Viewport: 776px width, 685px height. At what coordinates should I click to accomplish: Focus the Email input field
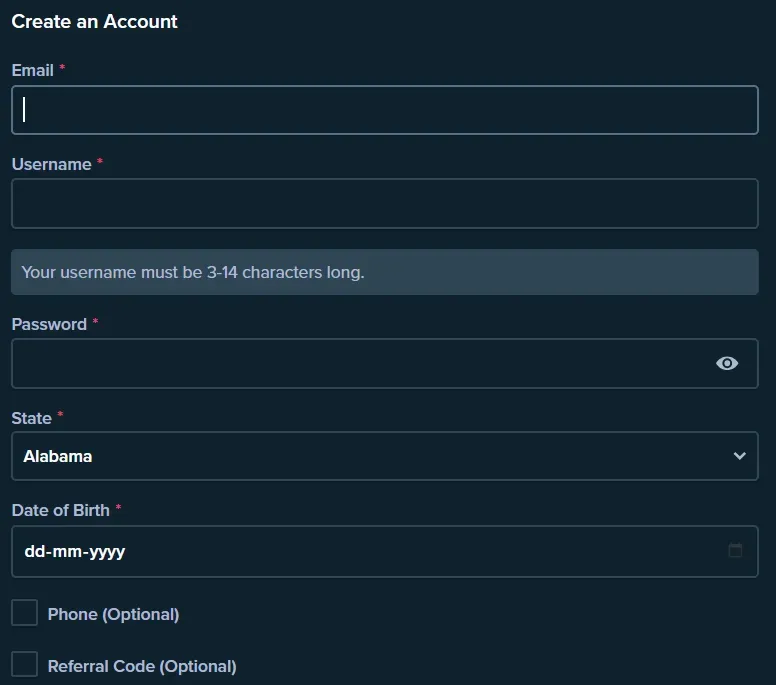(384, 110)
